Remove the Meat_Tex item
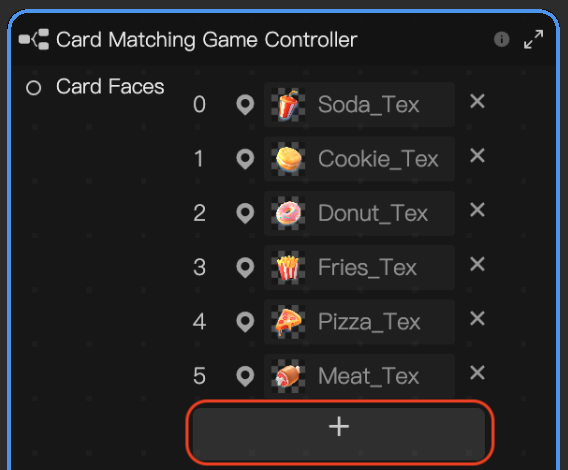568x470 pixels. pos(477,373)
